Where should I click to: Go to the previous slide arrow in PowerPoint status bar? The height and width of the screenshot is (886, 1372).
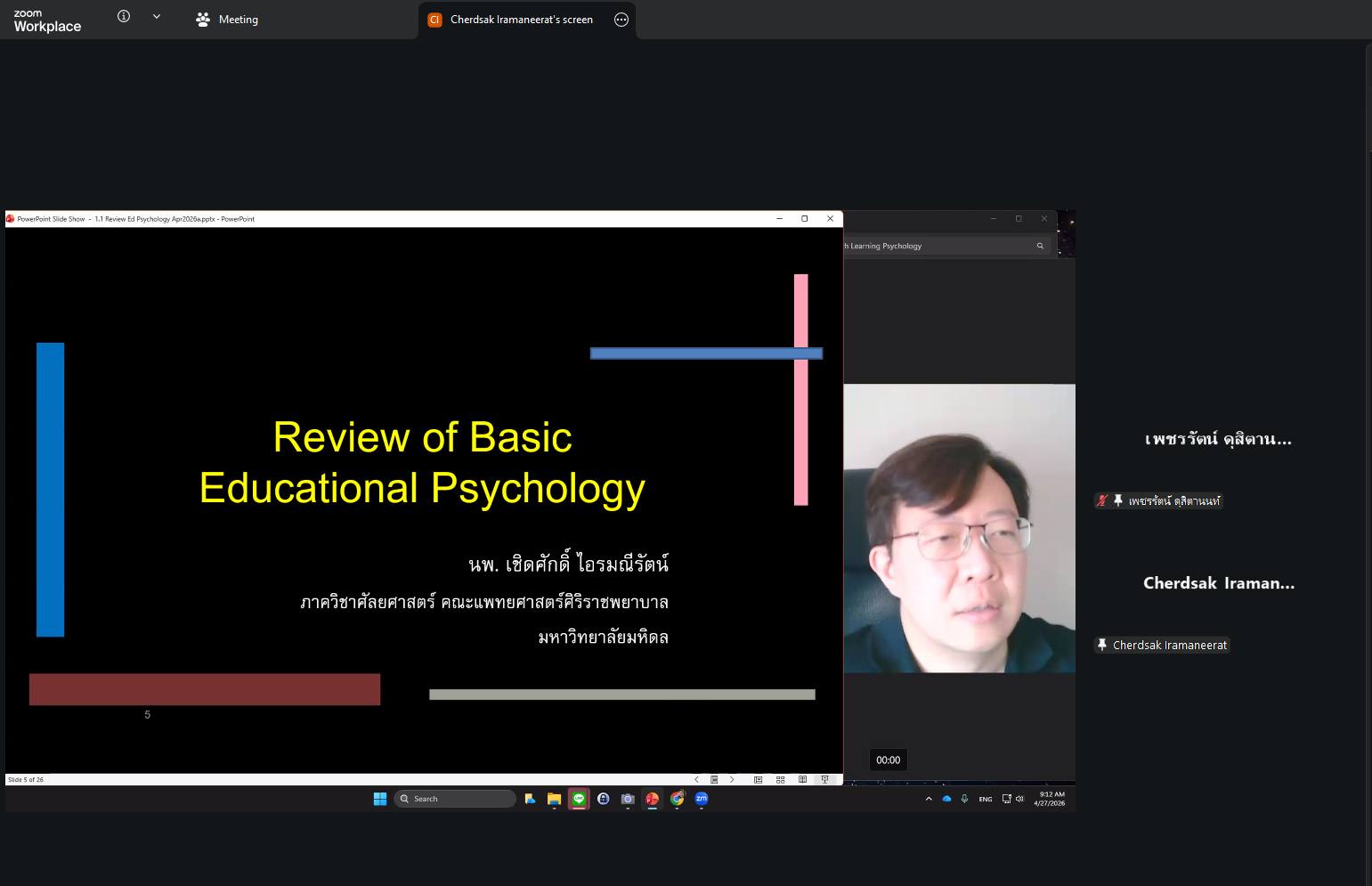696,779
